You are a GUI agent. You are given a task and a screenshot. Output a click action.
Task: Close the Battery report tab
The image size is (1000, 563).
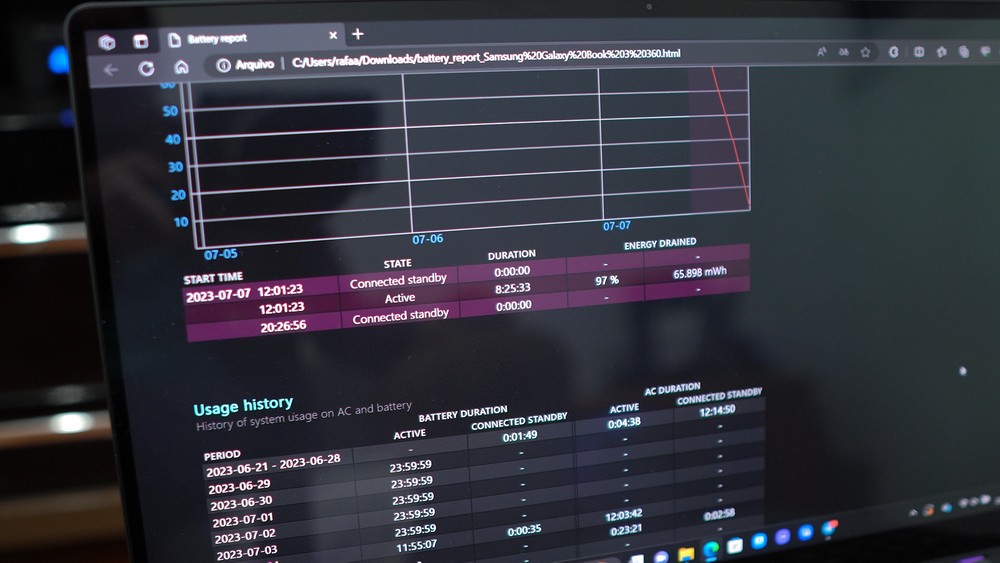[333, 35]
